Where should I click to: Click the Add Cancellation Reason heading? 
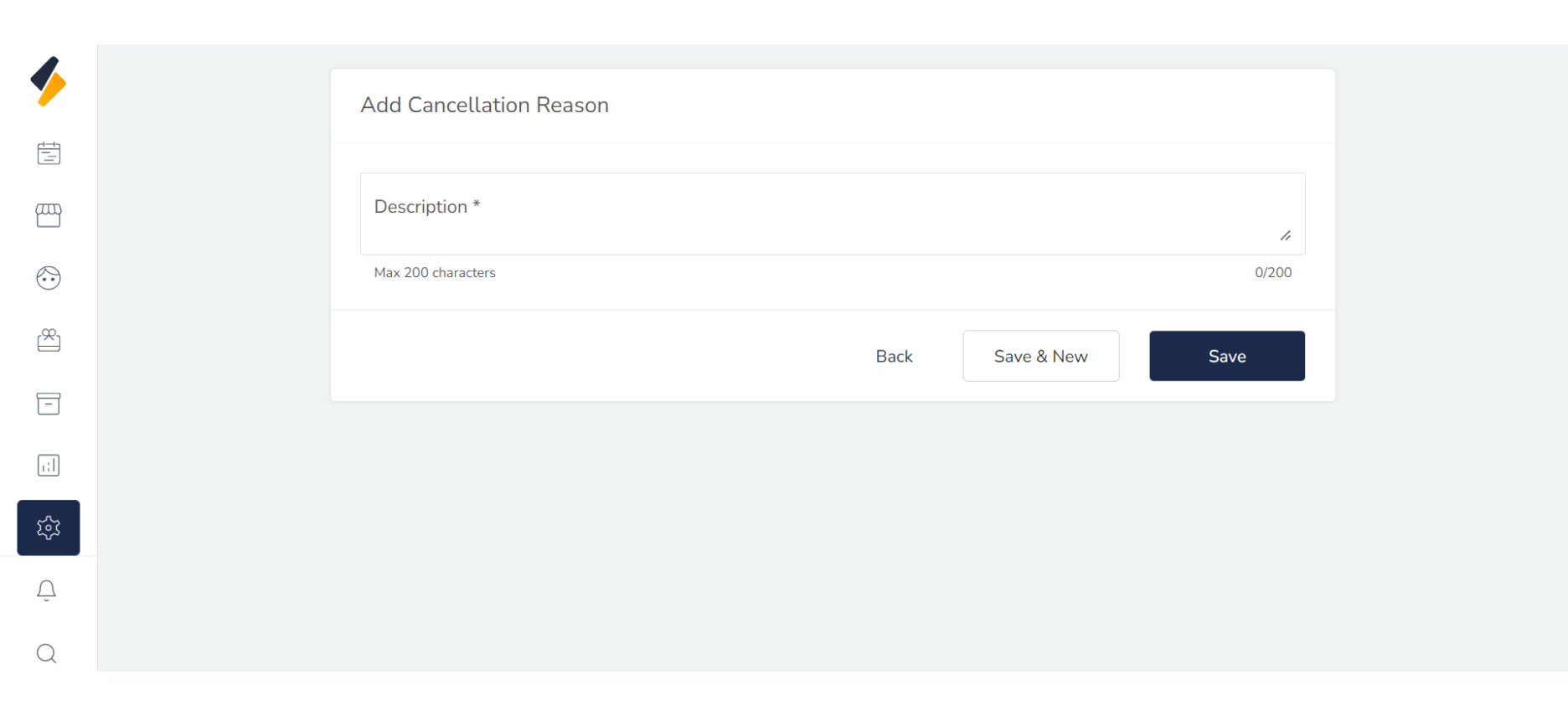[484, 106]
